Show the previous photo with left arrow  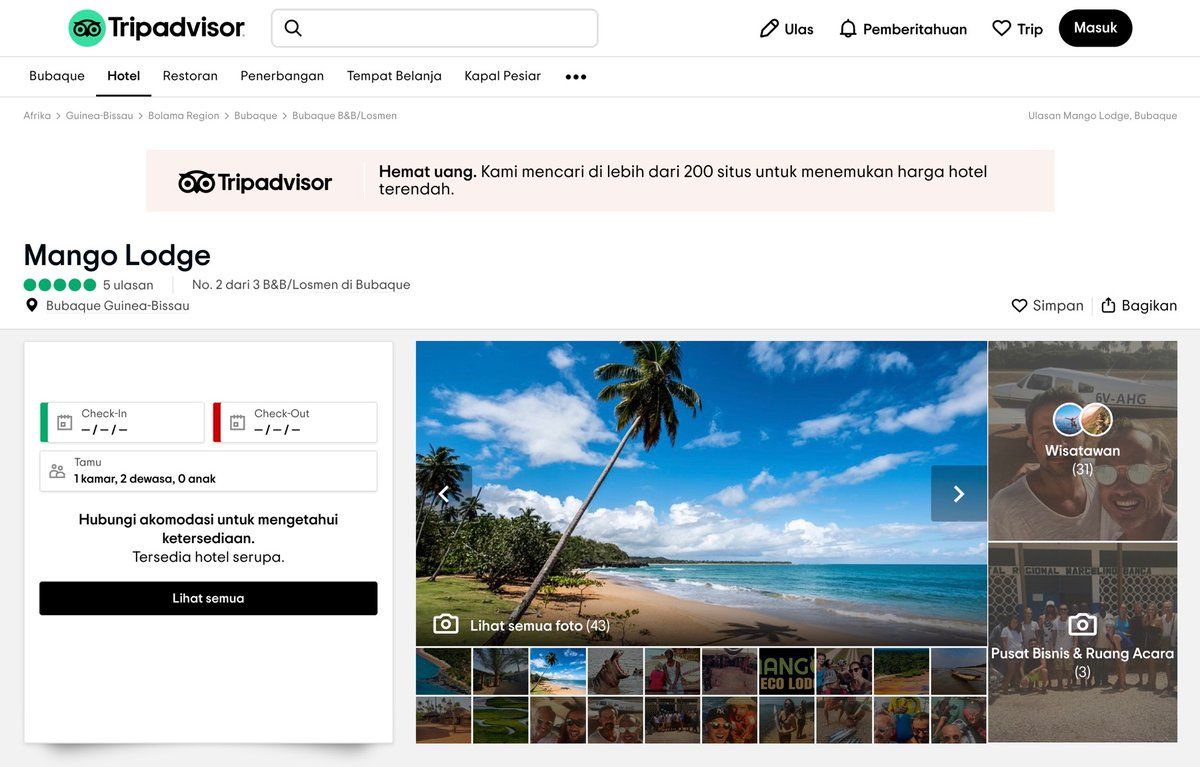(444, 494)
